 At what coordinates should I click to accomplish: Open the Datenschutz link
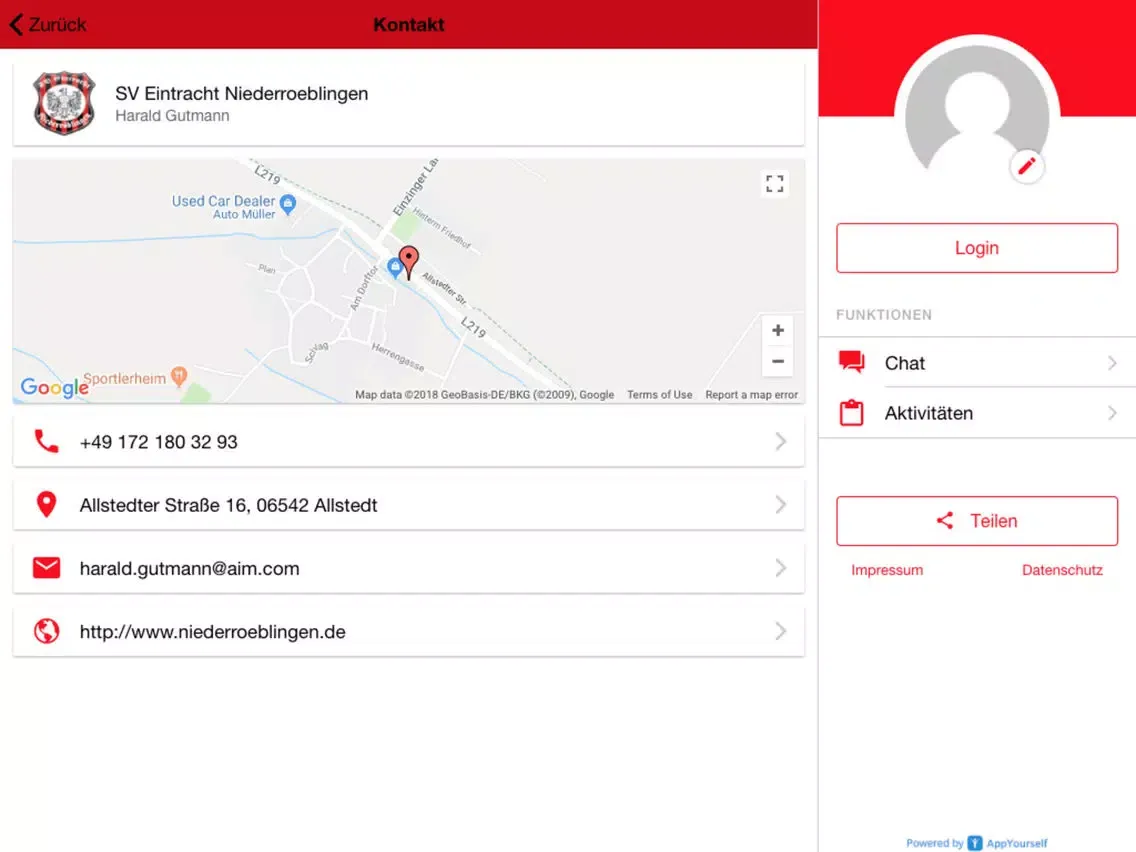point(1062,570)
